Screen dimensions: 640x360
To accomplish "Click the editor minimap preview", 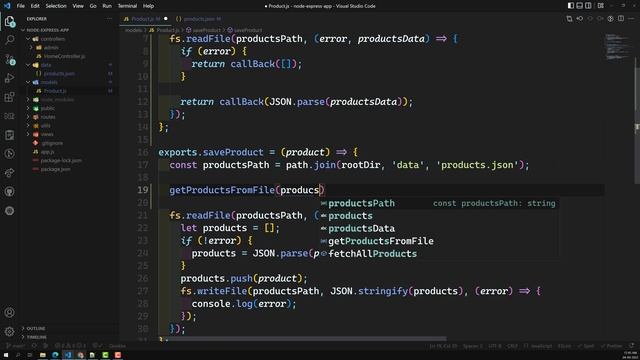I will tap(618, 47).
